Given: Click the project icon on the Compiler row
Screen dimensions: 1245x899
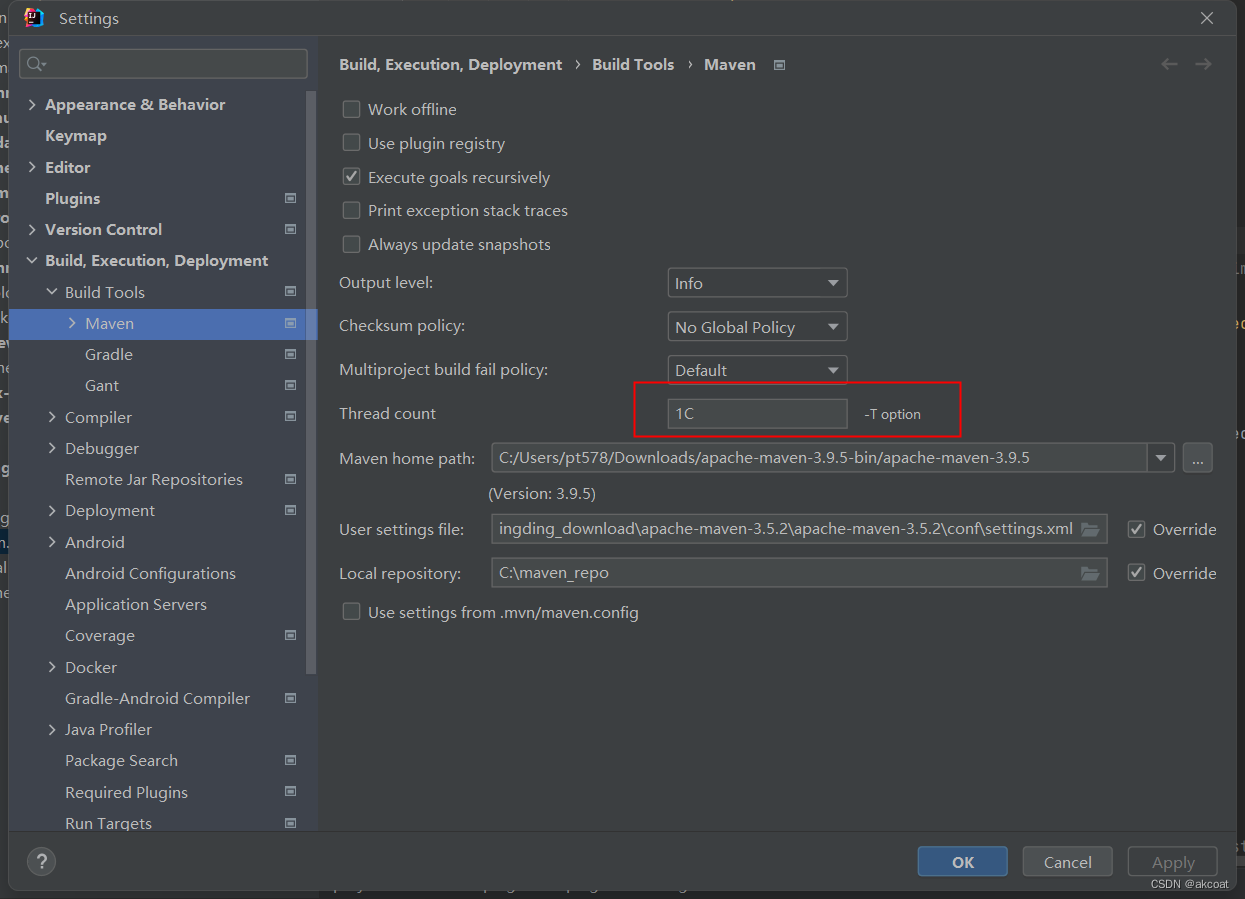Looking at the screenshot, I should tap(290, 417).
